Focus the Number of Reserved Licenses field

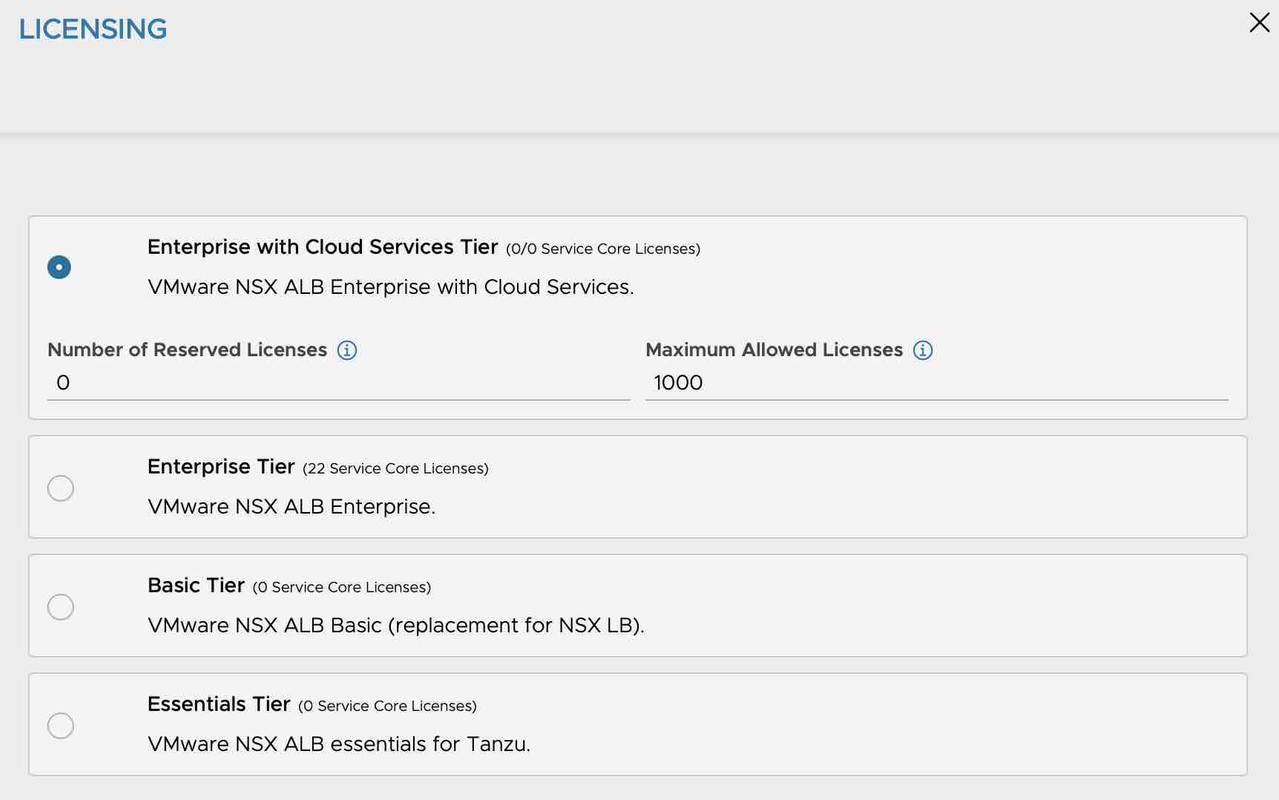pyautogui.click(x=338, y=383)
